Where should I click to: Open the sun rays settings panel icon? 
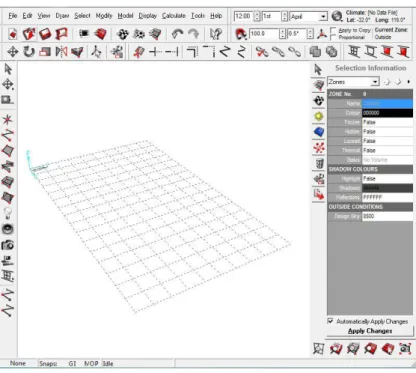[x=319, y=116]
